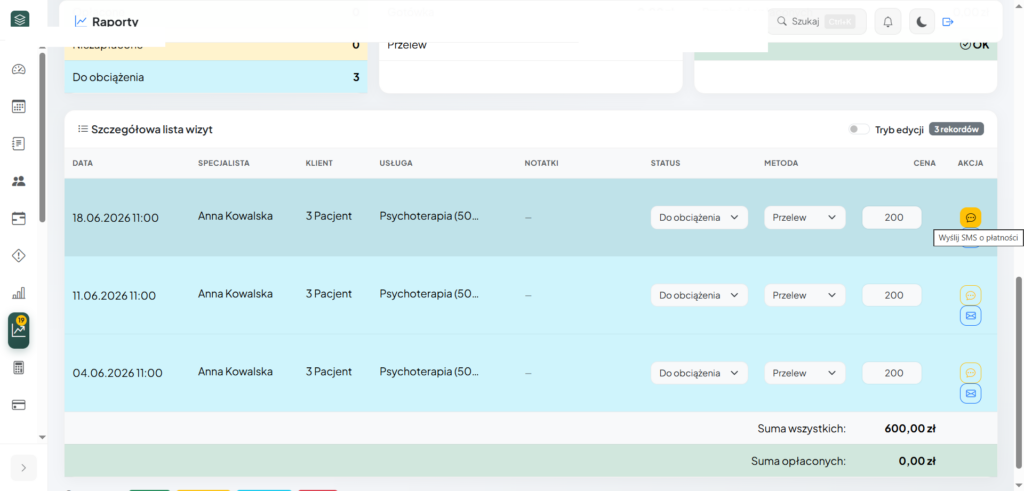Click the KLIENT column header
The width and height of the screenshot is (1024, 491).
point(319,163)
